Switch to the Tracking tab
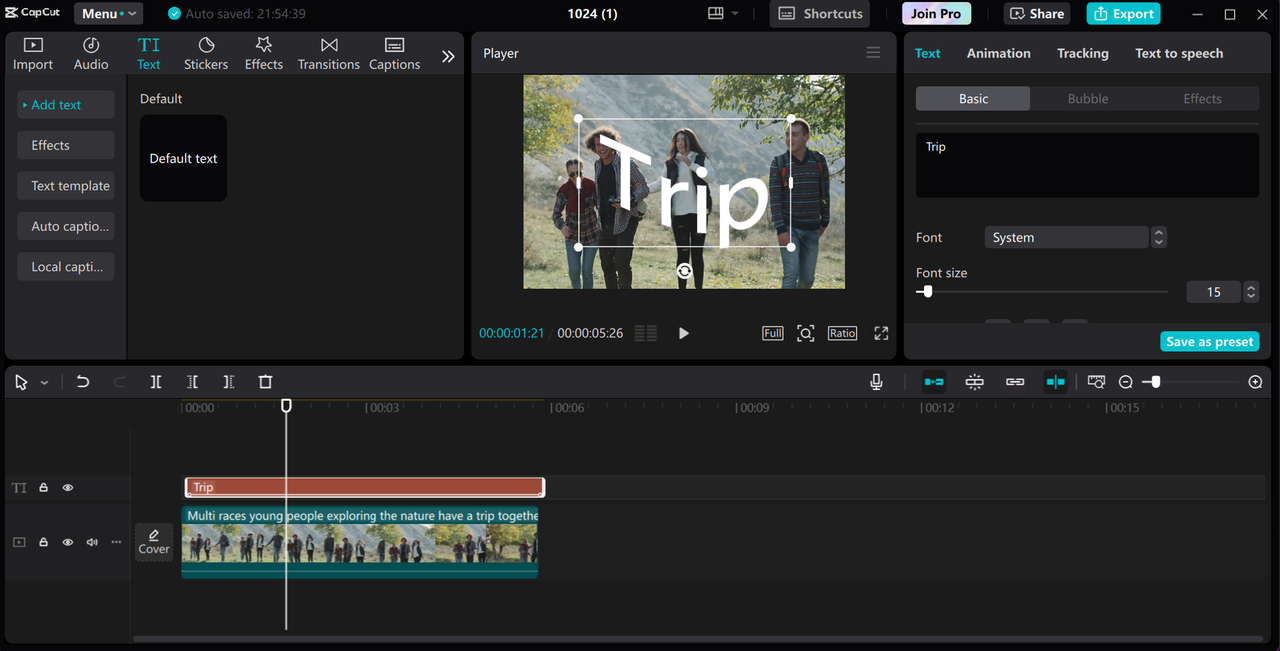1280x651 pixels. 1083,53
